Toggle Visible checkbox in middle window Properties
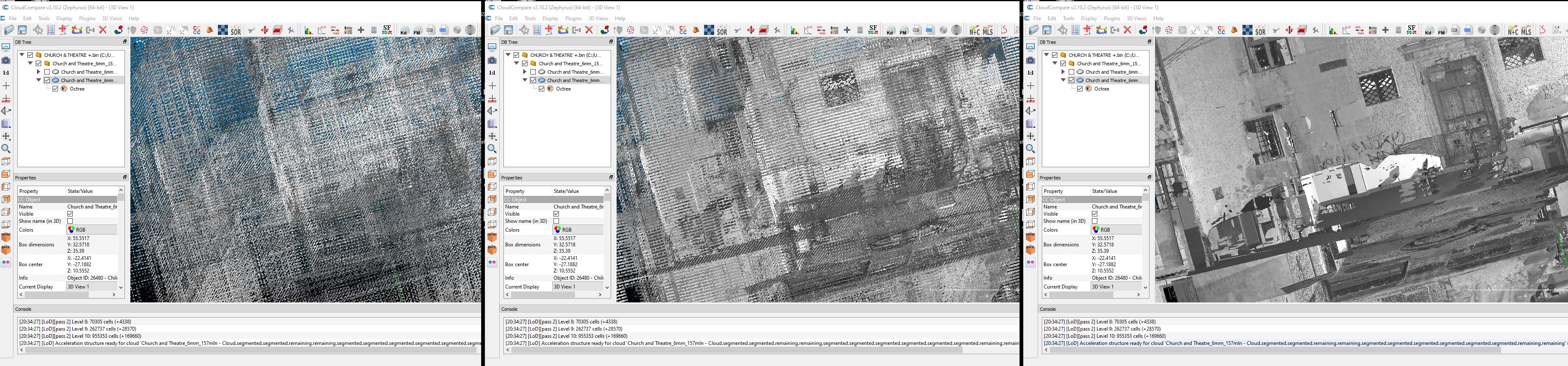 (x=556, y=214)
